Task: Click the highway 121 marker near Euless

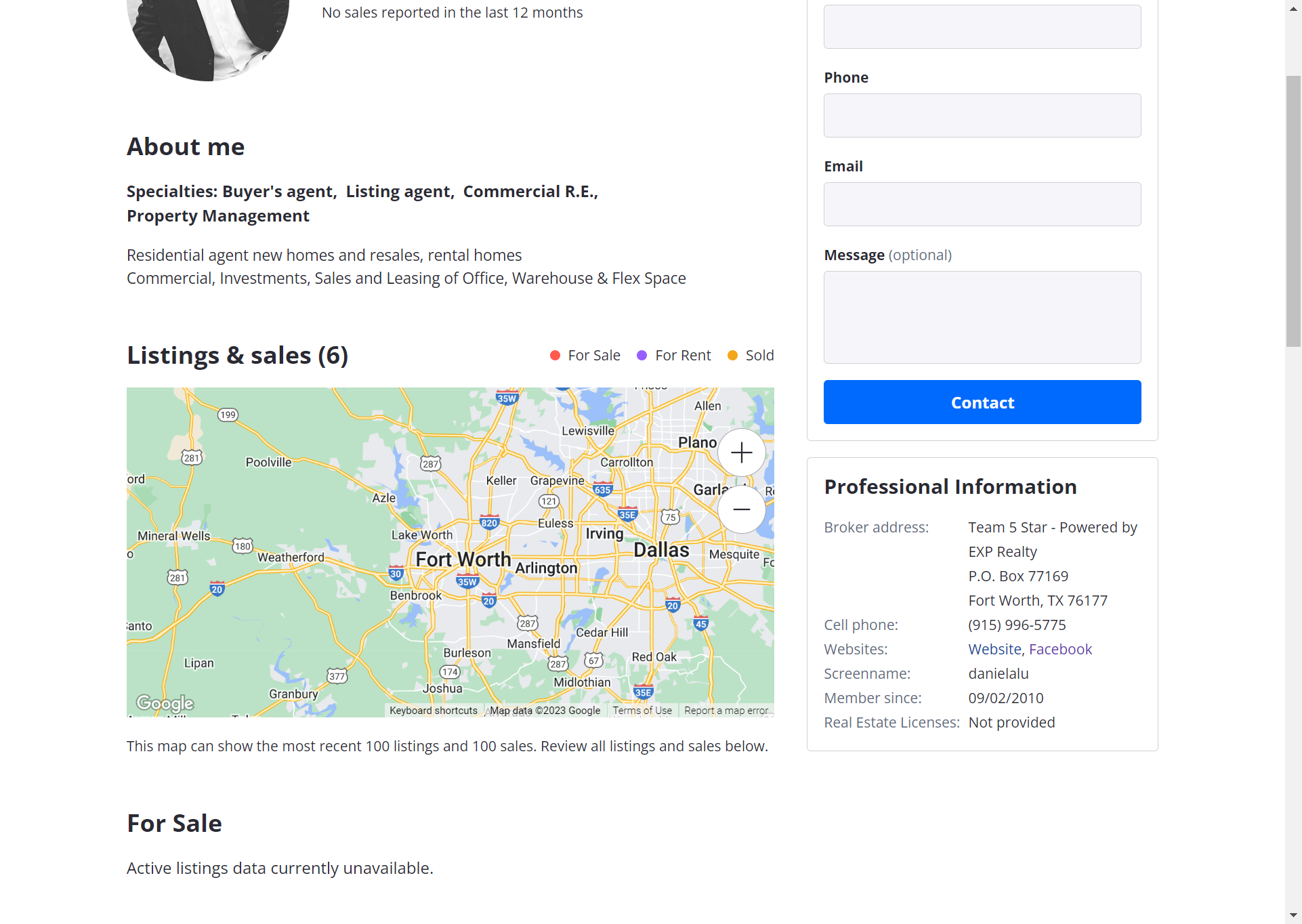Action: point(549,501)
